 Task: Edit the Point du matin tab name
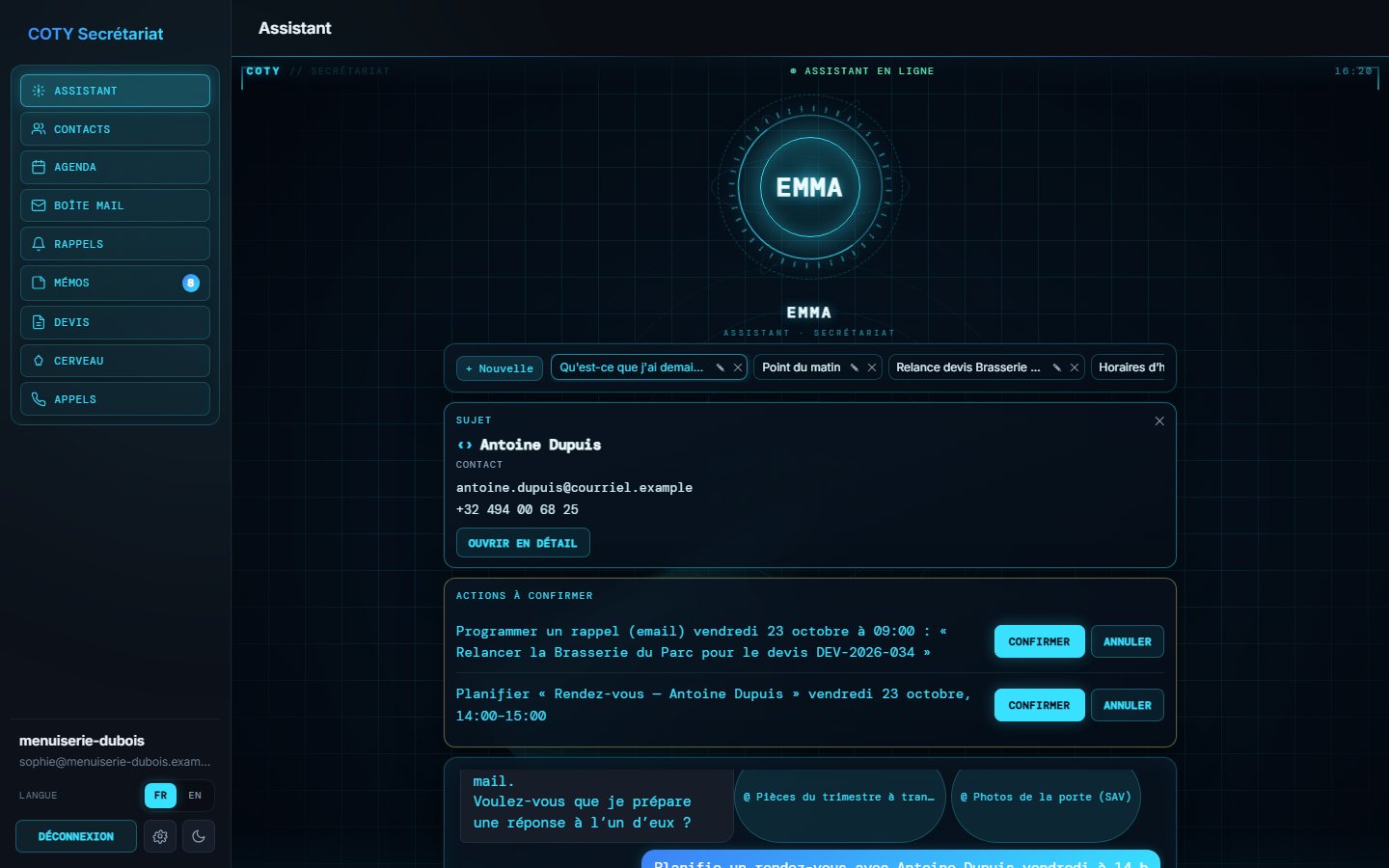tap(854, 367)
